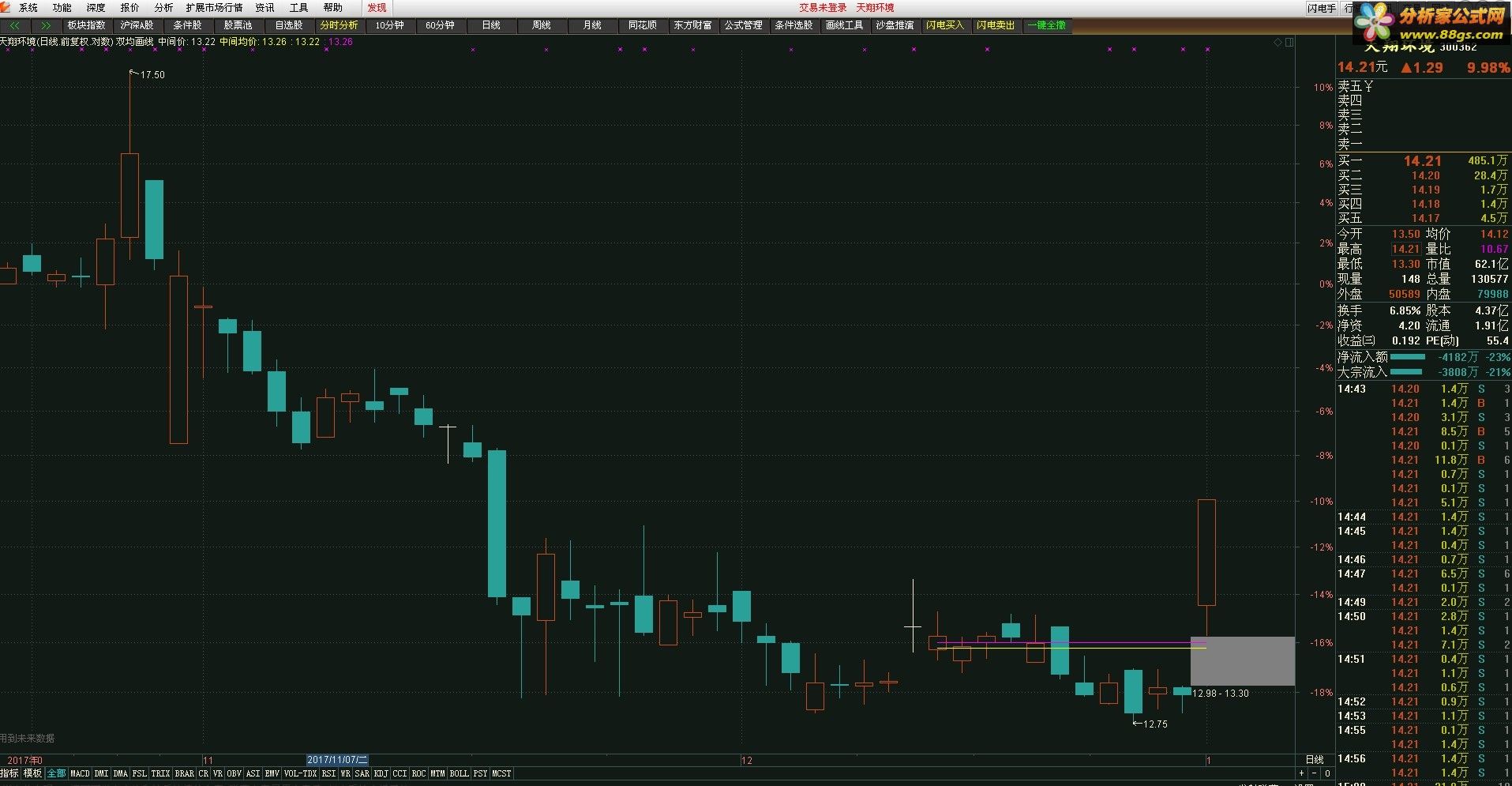
Task: Open the 分析 menu
Action: 164,8
